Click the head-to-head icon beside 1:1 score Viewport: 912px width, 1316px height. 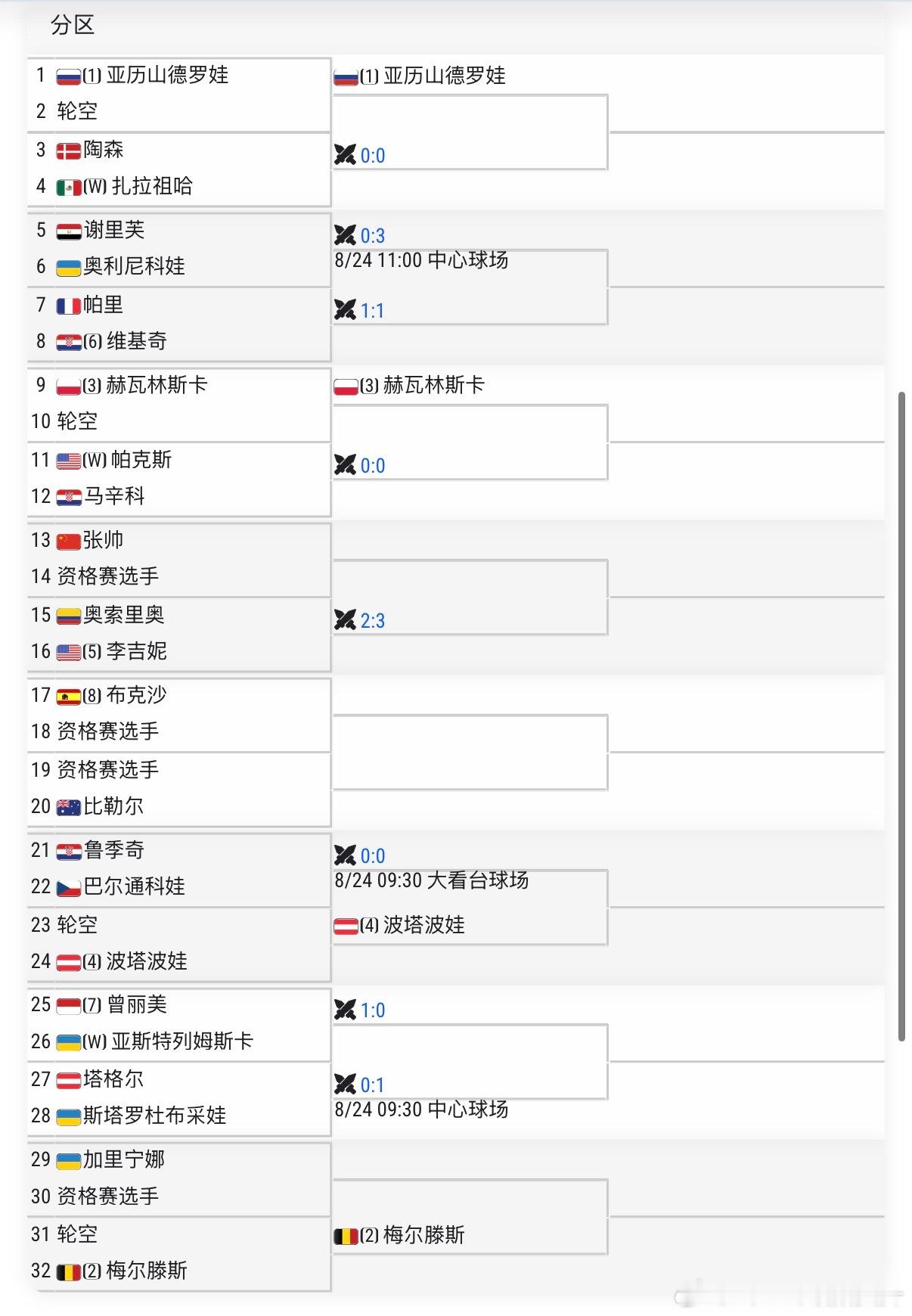coord(345,310)
